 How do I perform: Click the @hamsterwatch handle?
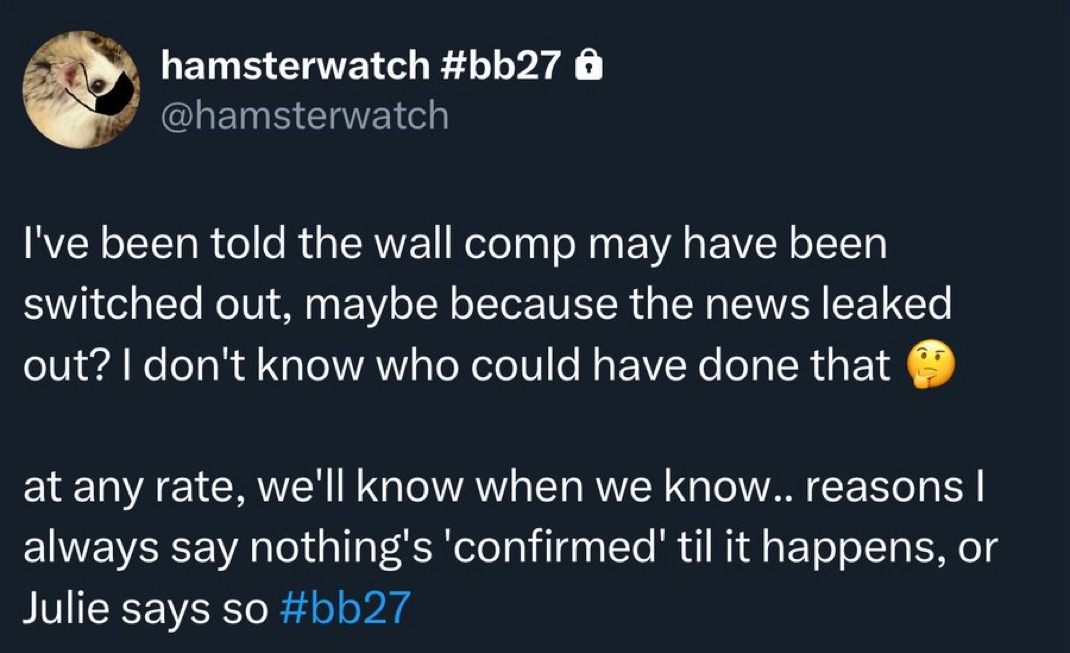304,115
